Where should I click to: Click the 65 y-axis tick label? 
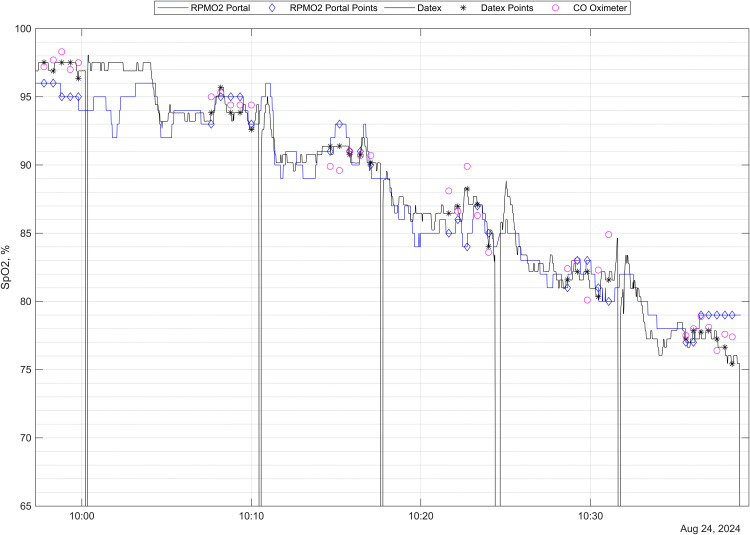26,506
